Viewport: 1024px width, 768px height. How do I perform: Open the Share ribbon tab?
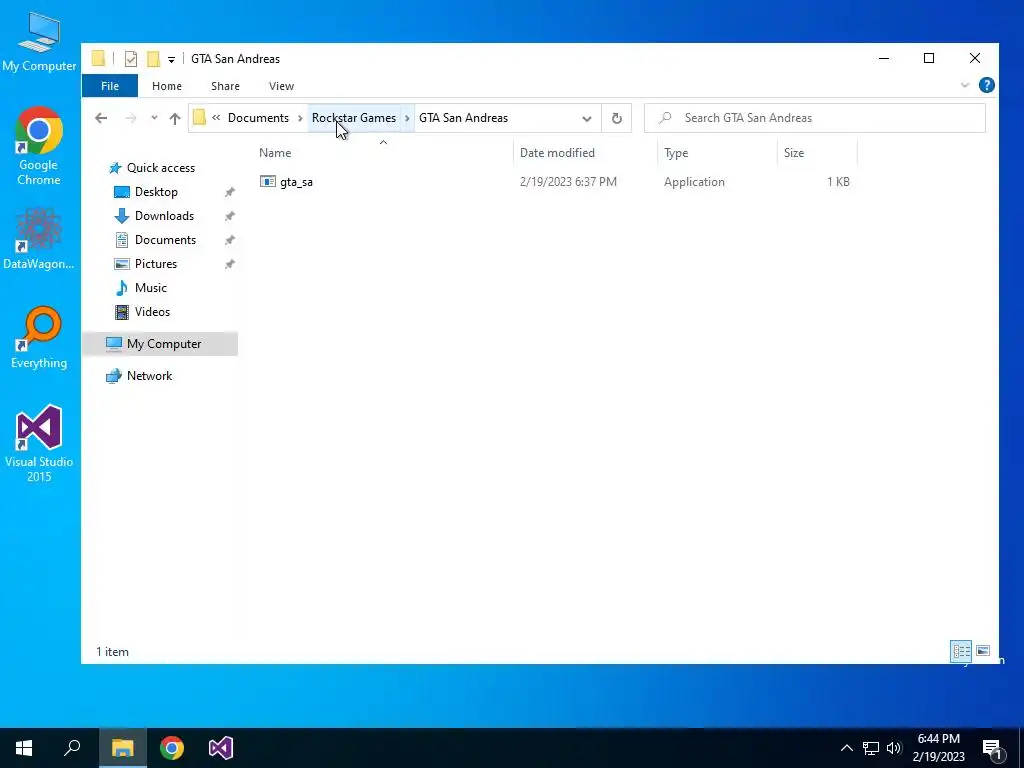pos(225,86)
